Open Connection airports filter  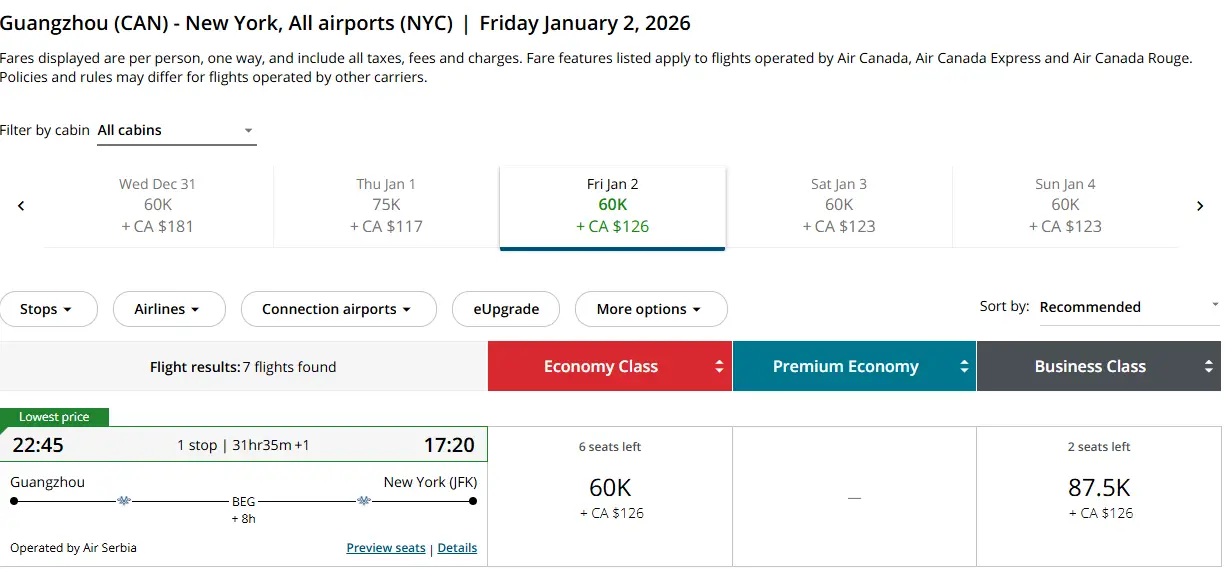click(338, 309)
